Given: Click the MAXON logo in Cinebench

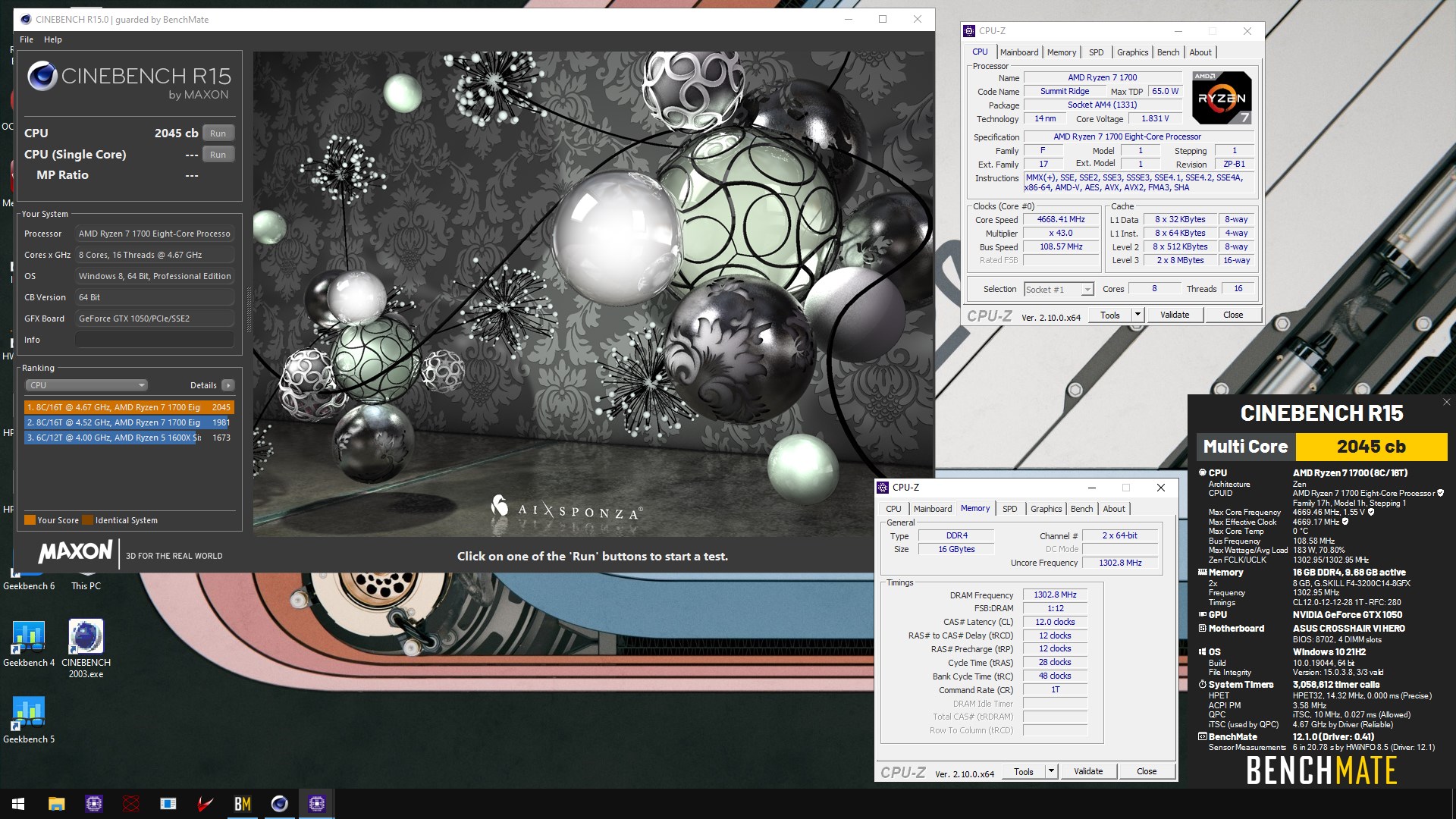Looking at the screenshot, I should click(75, 551).
